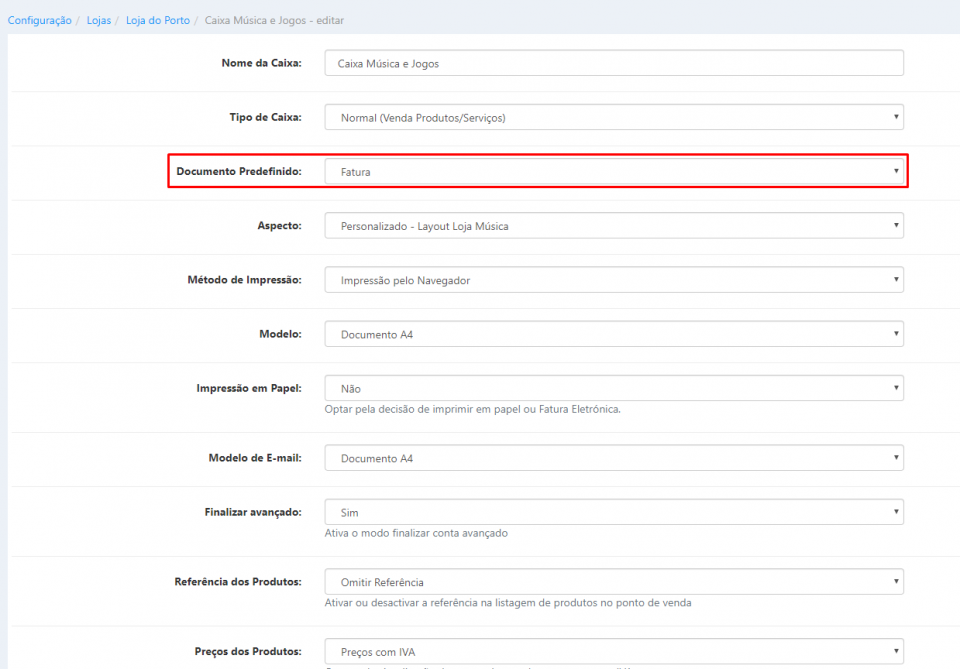Viewport: 960px width, 669px height.
Task: Open the Modelo de E-mail dropdown
Action: click(x=614, y=458)
